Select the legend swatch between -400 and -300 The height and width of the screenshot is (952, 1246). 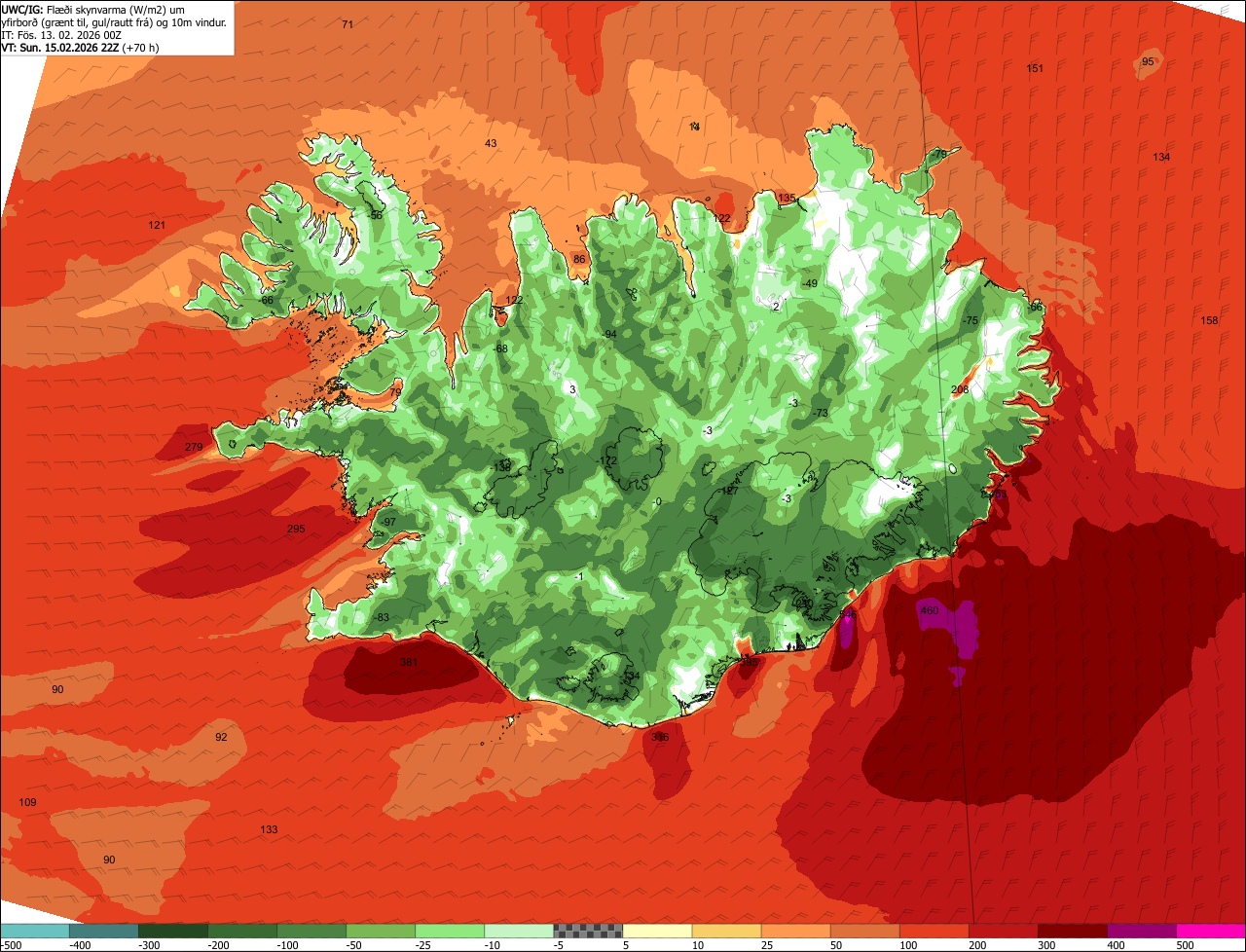[103, 931]
